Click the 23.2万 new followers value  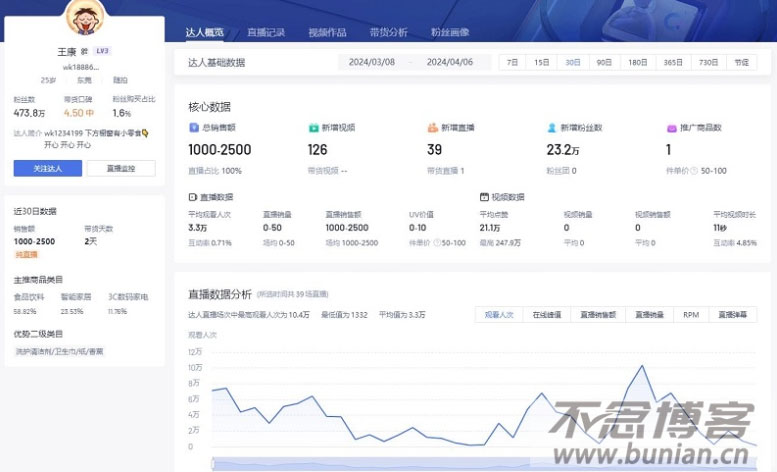[562, 150]
